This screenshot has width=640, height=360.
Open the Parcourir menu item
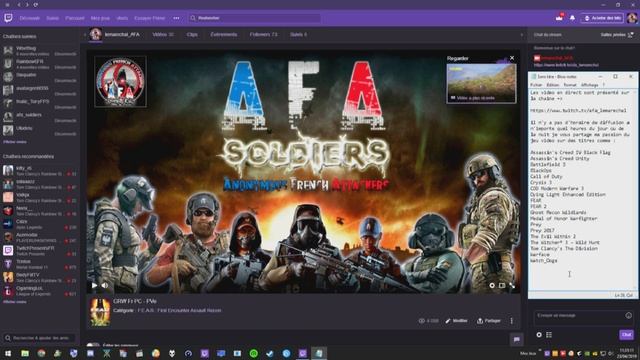point(75,18)
